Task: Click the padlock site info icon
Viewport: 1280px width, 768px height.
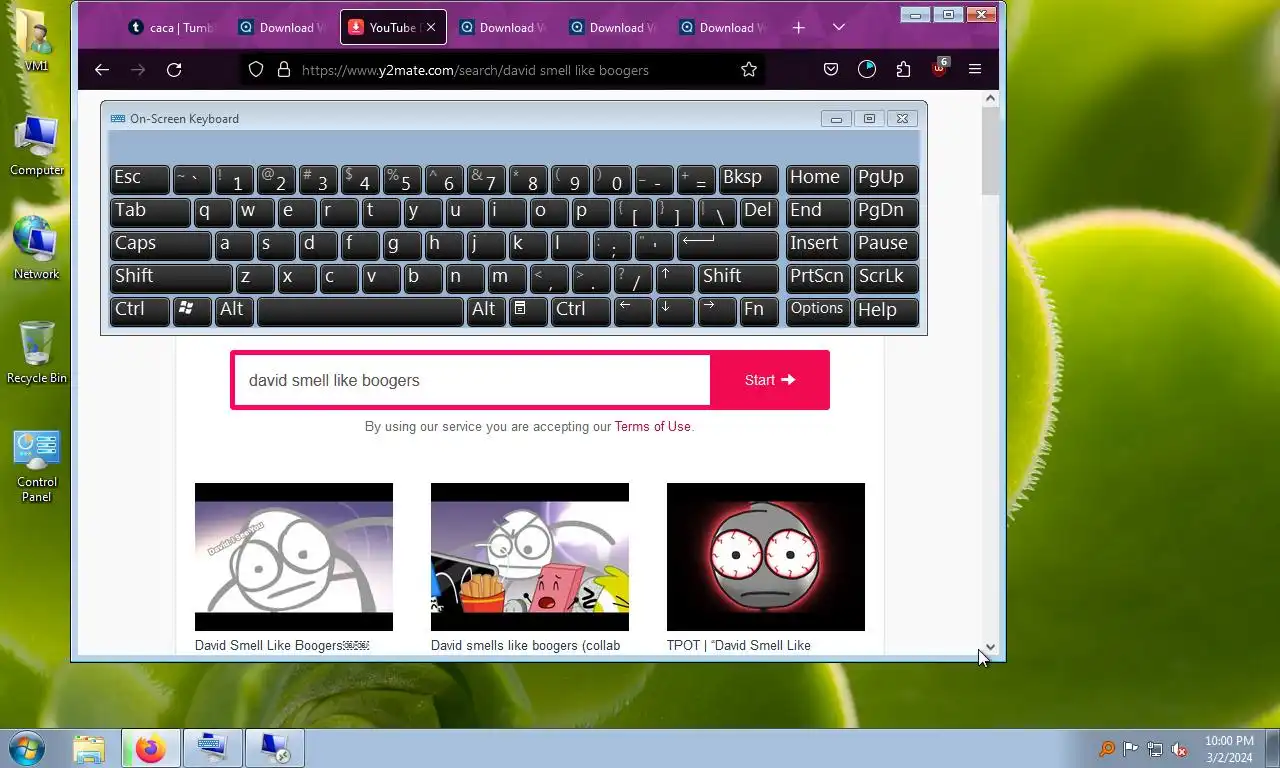Action: (283, 69)
